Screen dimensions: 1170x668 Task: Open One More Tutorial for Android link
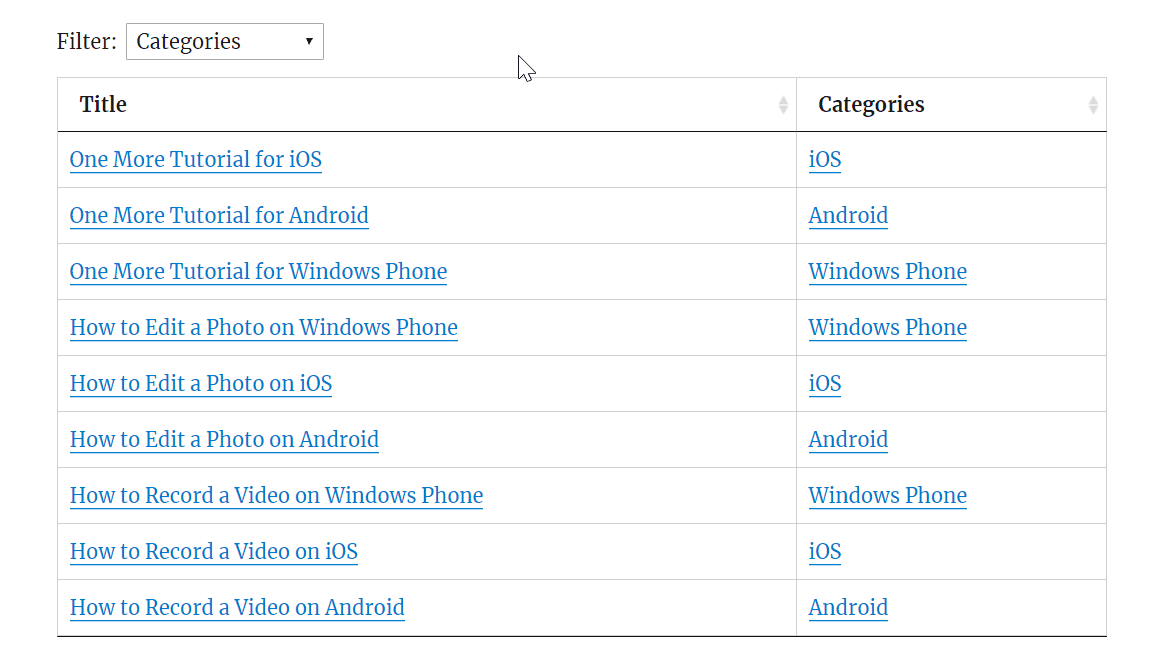click(219, 216)
